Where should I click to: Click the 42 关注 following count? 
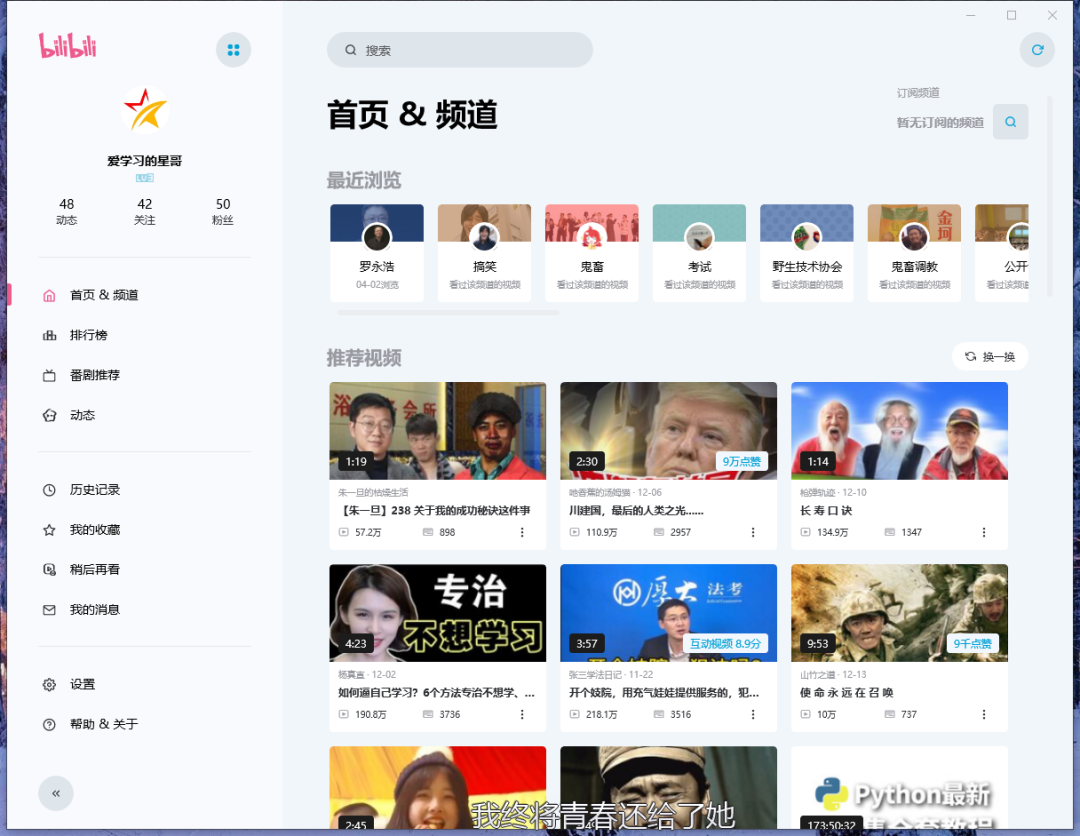145,211
